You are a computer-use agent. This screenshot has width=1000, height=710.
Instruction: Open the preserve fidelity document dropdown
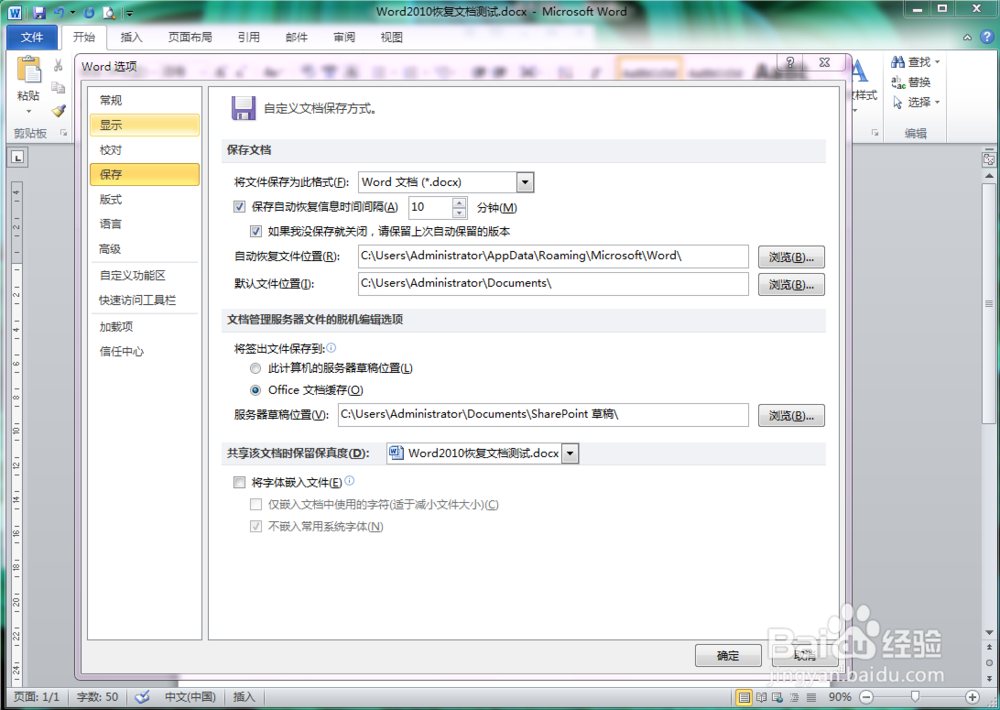(570, 454)
